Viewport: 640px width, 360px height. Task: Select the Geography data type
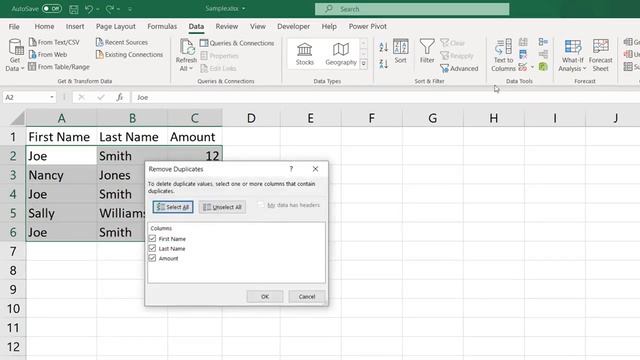(341, 54)
